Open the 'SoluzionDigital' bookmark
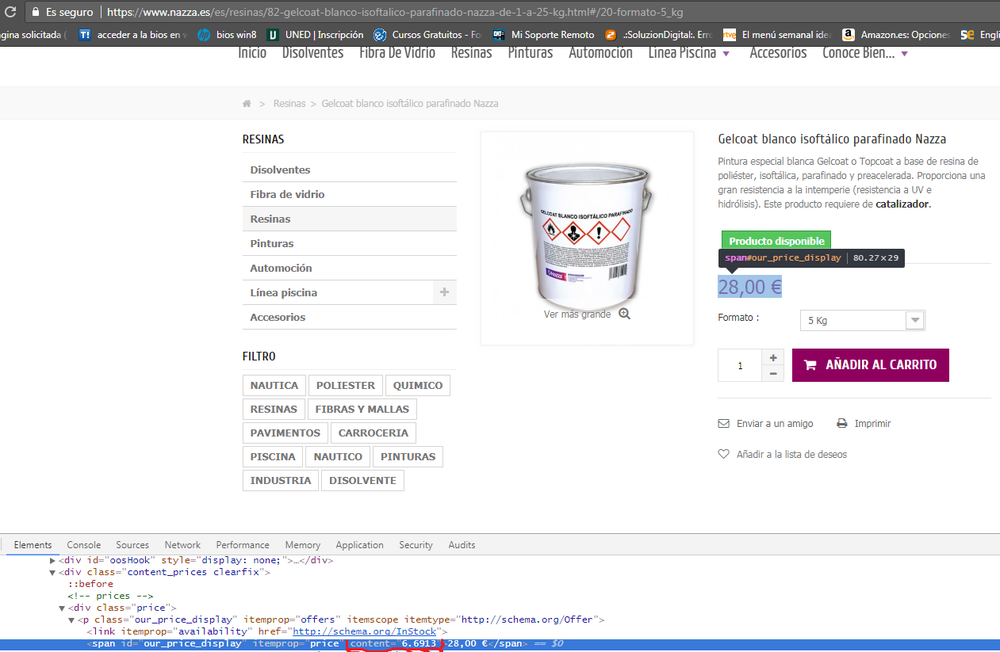 click(659, 34)
